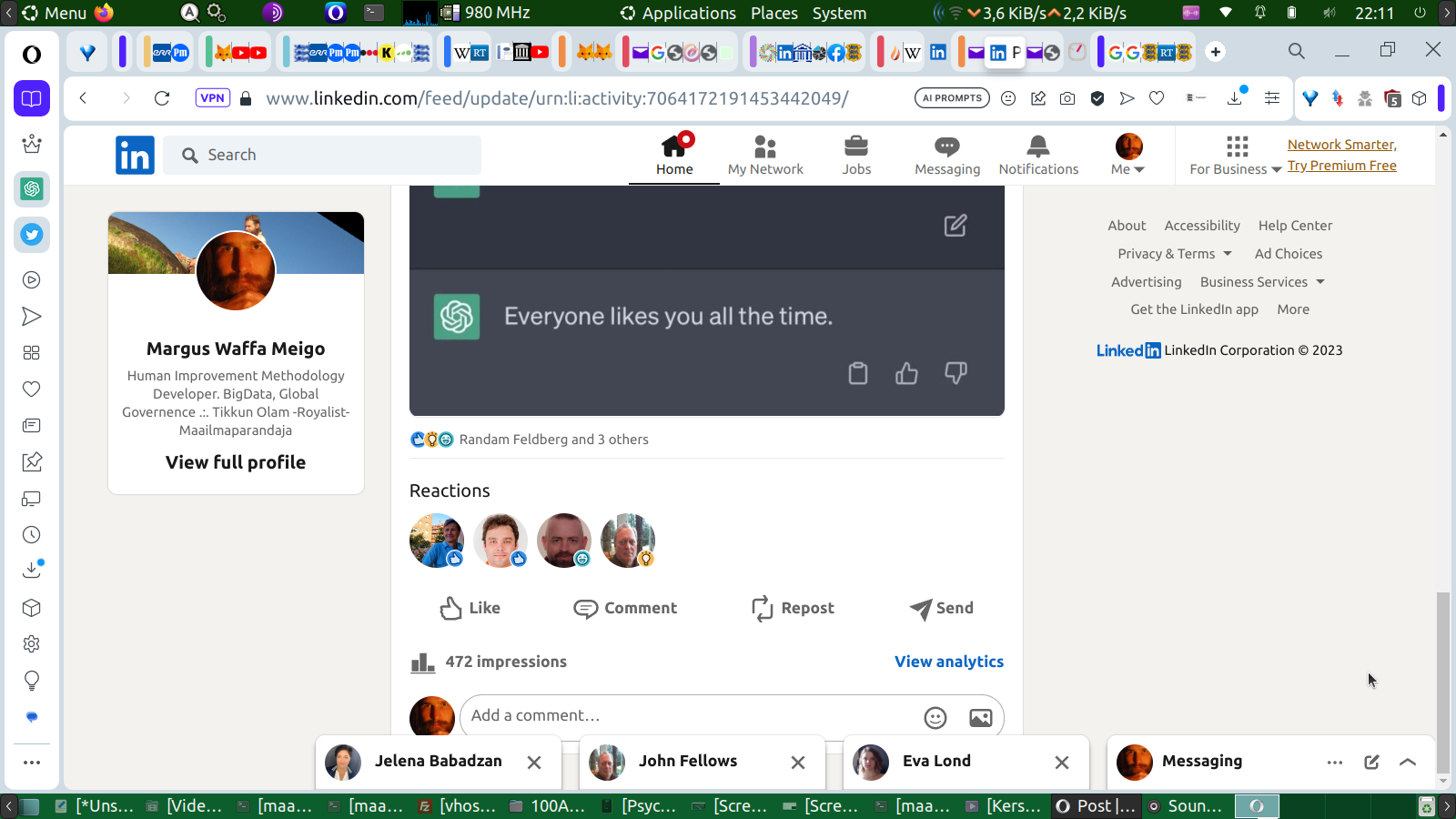Add a new browser tab

click(1216, 52)
